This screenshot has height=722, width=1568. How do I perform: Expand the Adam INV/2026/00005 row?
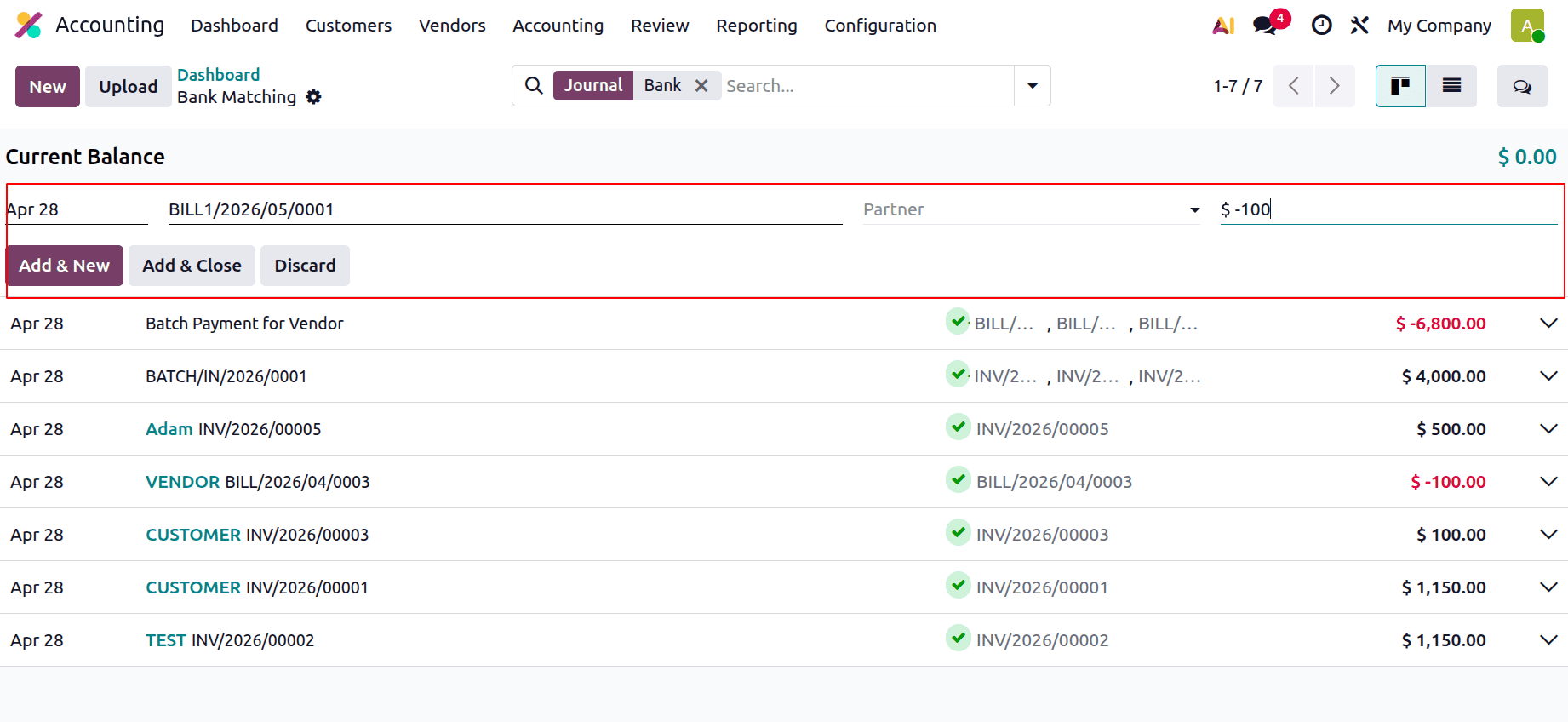1548,429
